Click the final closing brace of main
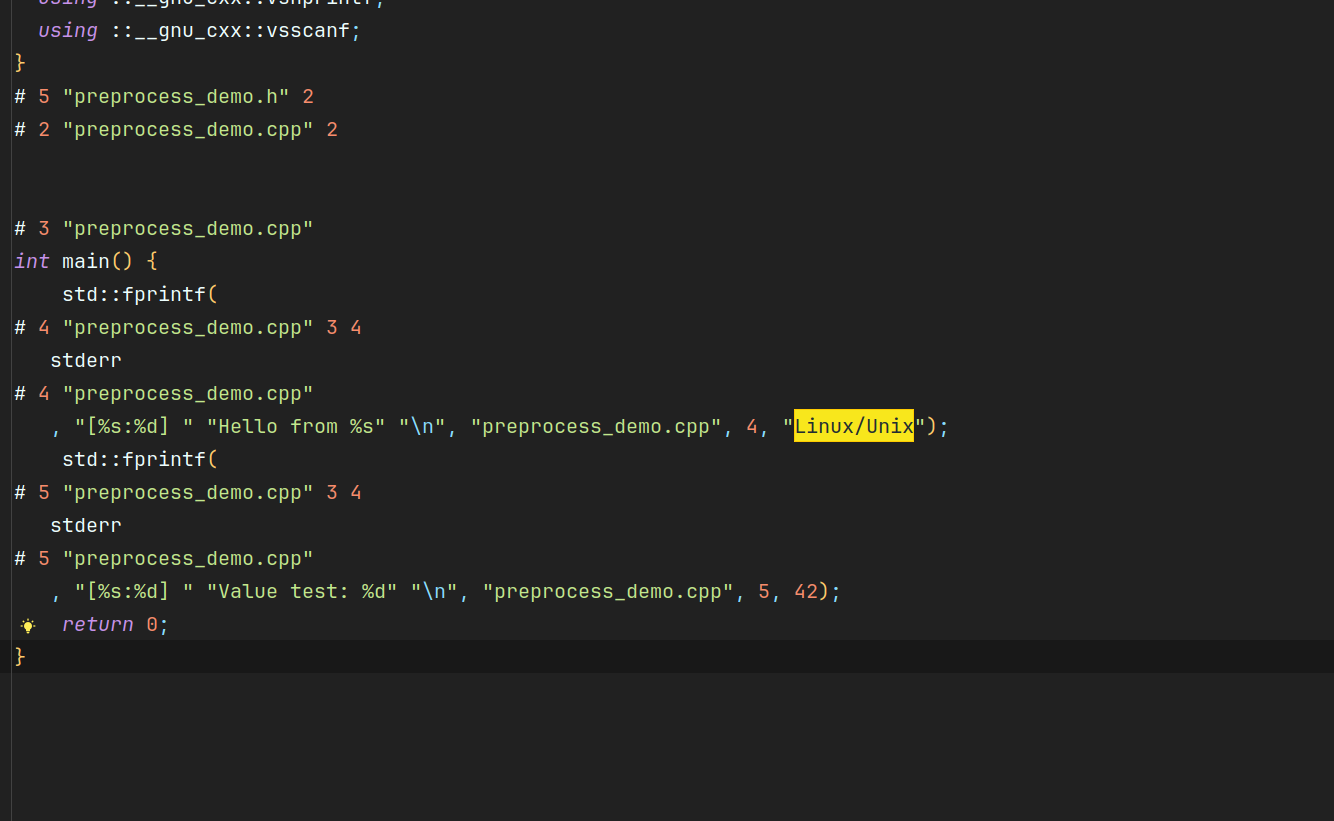This screenshot has height=821, width=1334. click(x=20, y=658)
